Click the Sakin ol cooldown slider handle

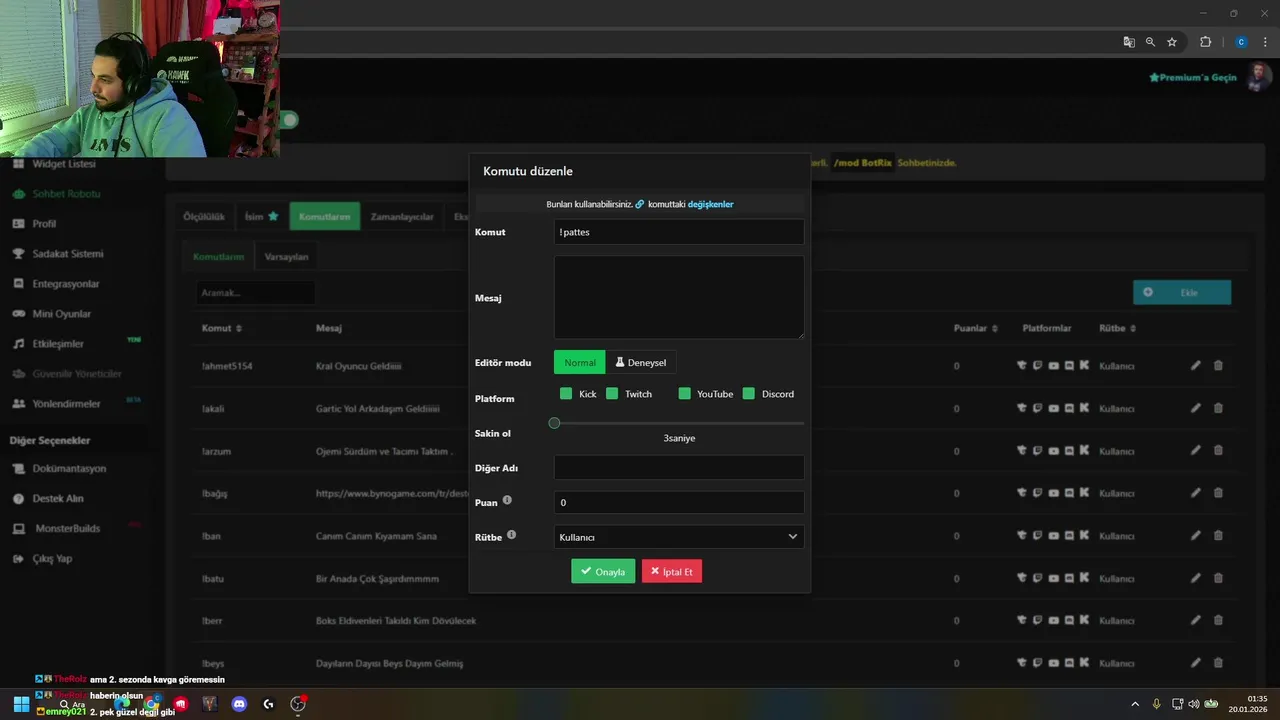pos(554,423)
